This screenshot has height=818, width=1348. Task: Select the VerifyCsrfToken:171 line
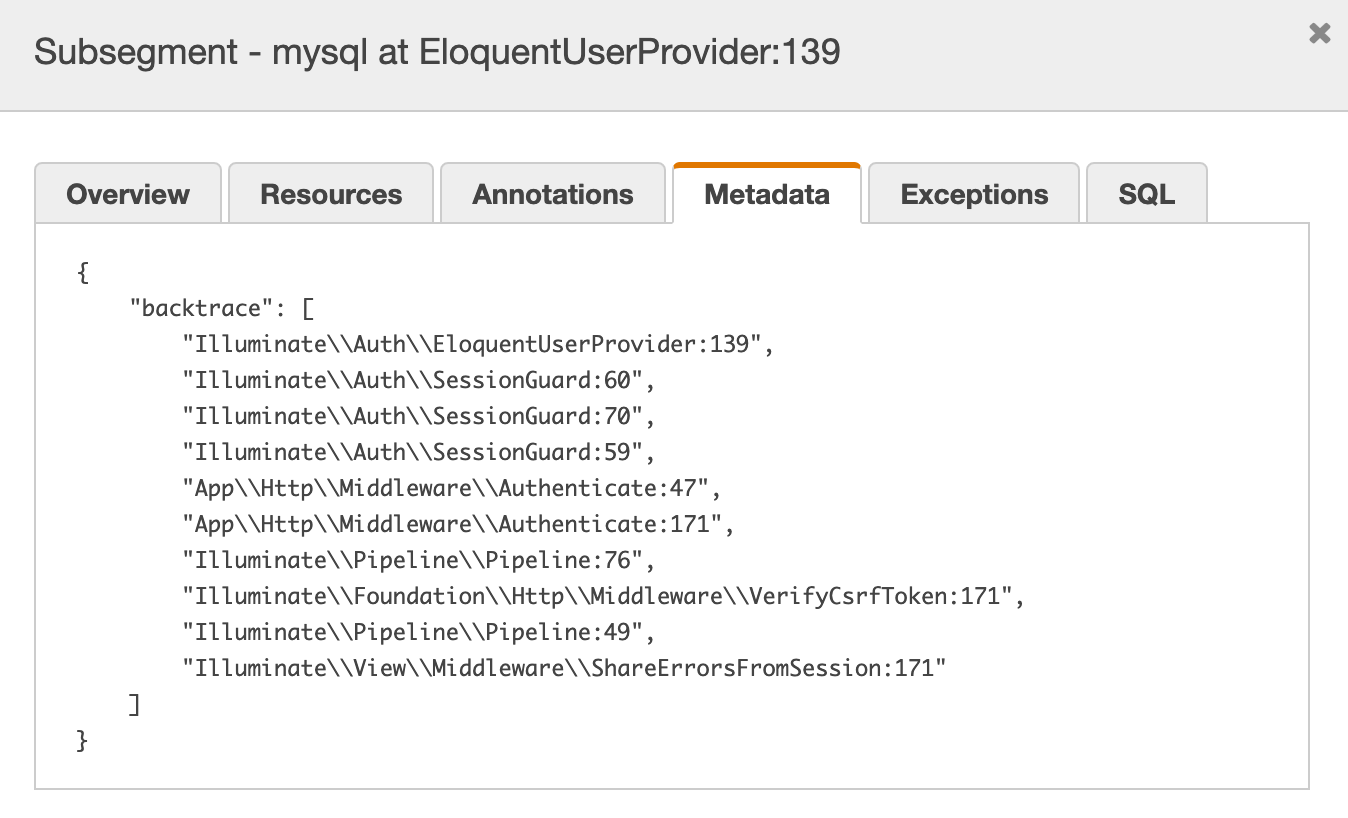click(x=604, y=596)
